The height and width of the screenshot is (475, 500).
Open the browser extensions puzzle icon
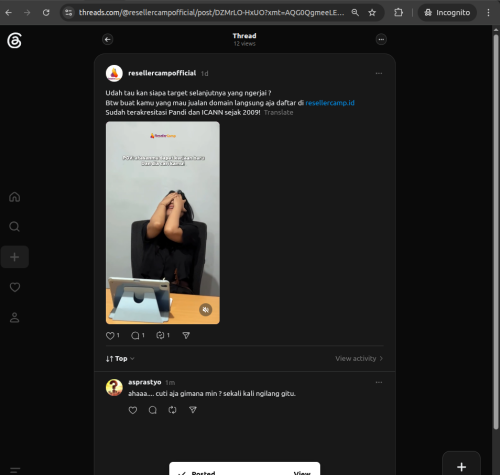[x=398, y=13]
